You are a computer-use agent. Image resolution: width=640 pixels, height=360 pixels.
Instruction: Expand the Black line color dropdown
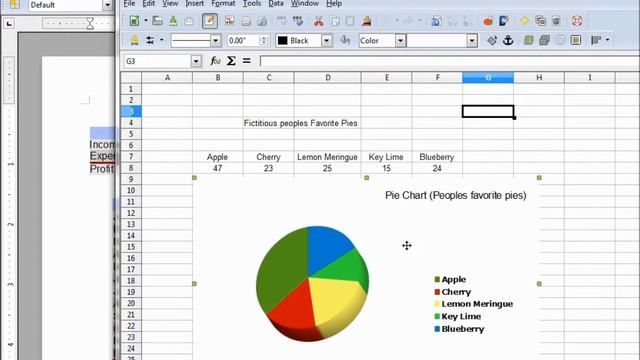click(327, 40)
